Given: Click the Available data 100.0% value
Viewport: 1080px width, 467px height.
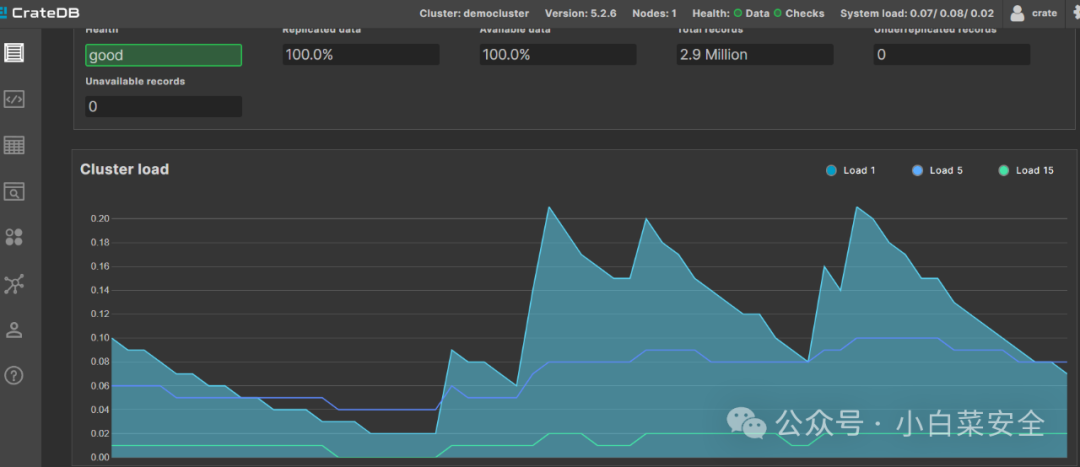Looking at the screenshot, I should 558,55.
